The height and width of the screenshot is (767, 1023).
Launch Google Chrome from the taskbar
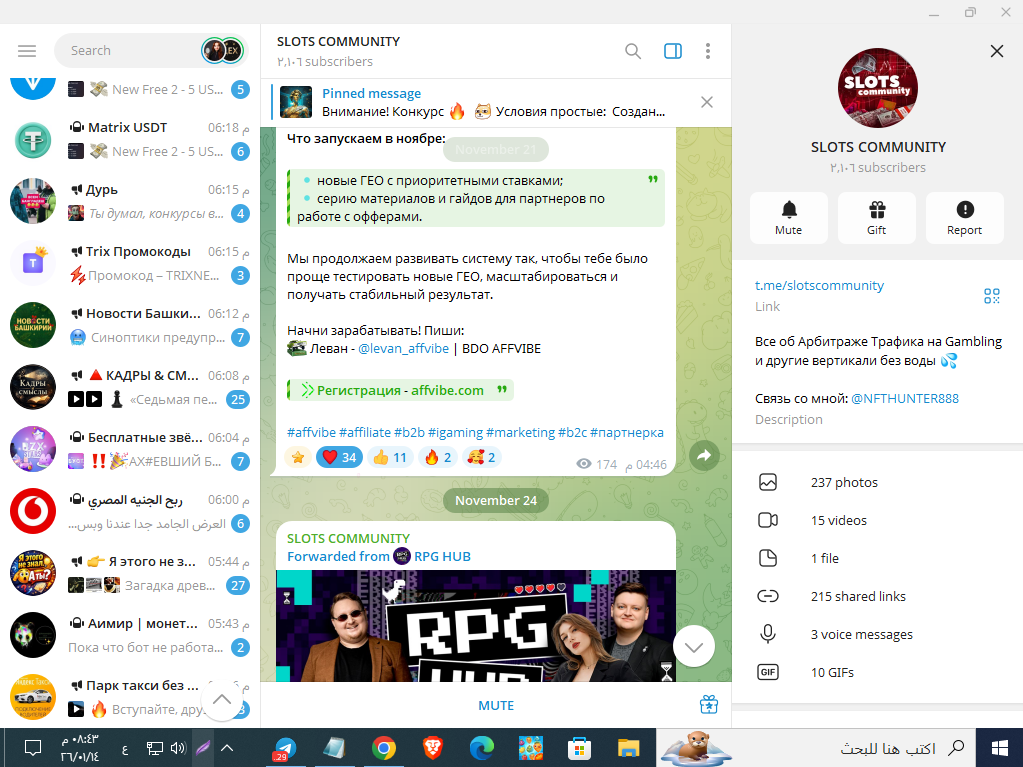(384, 748)
